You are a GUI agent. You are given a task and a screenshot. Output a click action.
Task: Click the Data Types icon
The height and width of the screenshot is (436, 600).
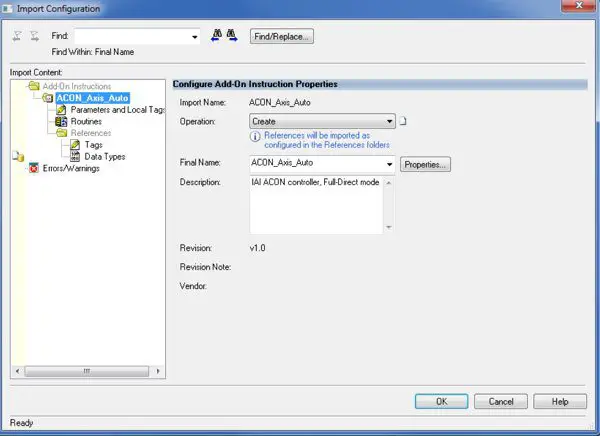pos(75,156)
